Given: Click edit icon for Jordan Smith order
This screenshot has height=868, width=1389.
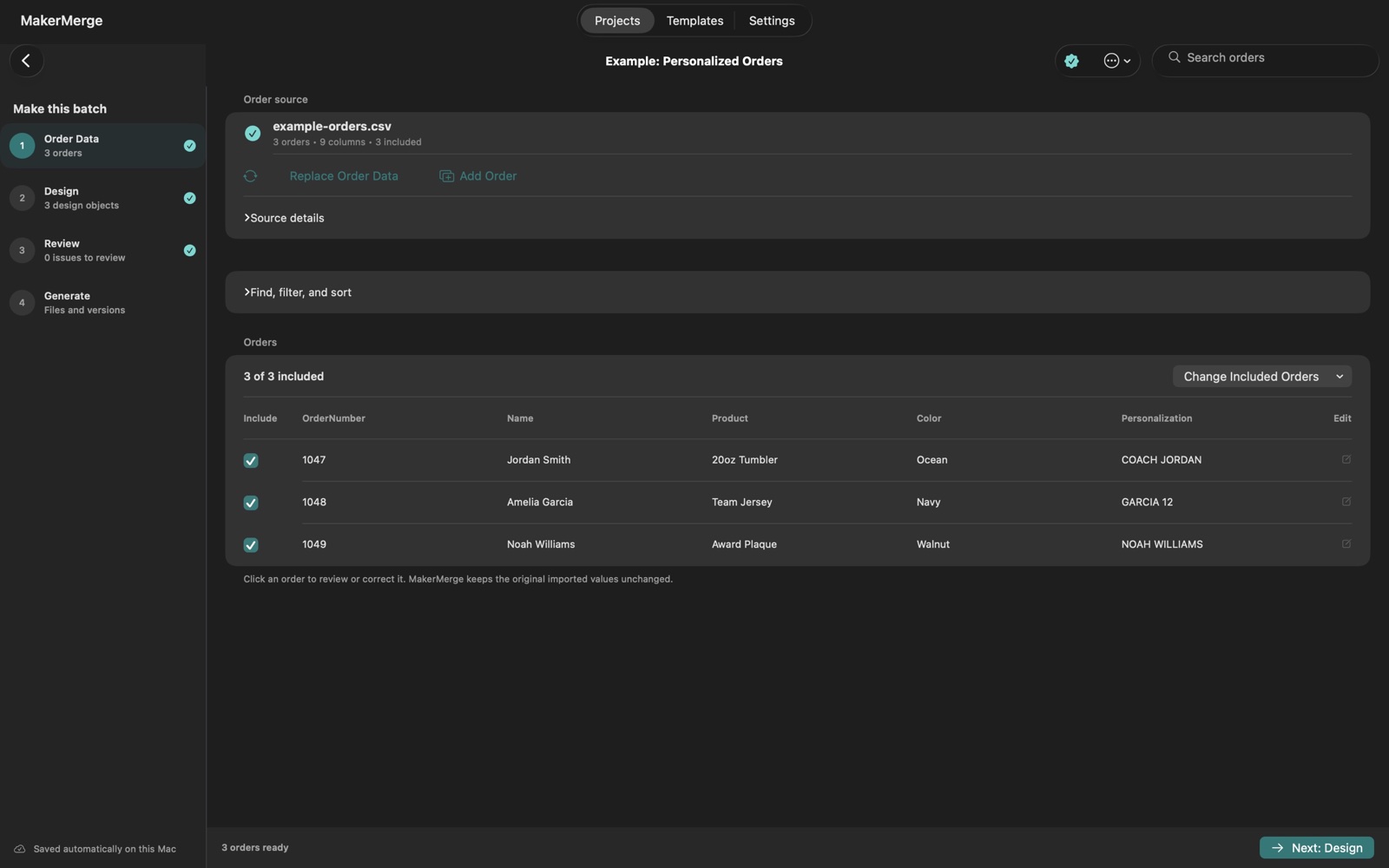Looking at the screenshot, I should 1346,460.
